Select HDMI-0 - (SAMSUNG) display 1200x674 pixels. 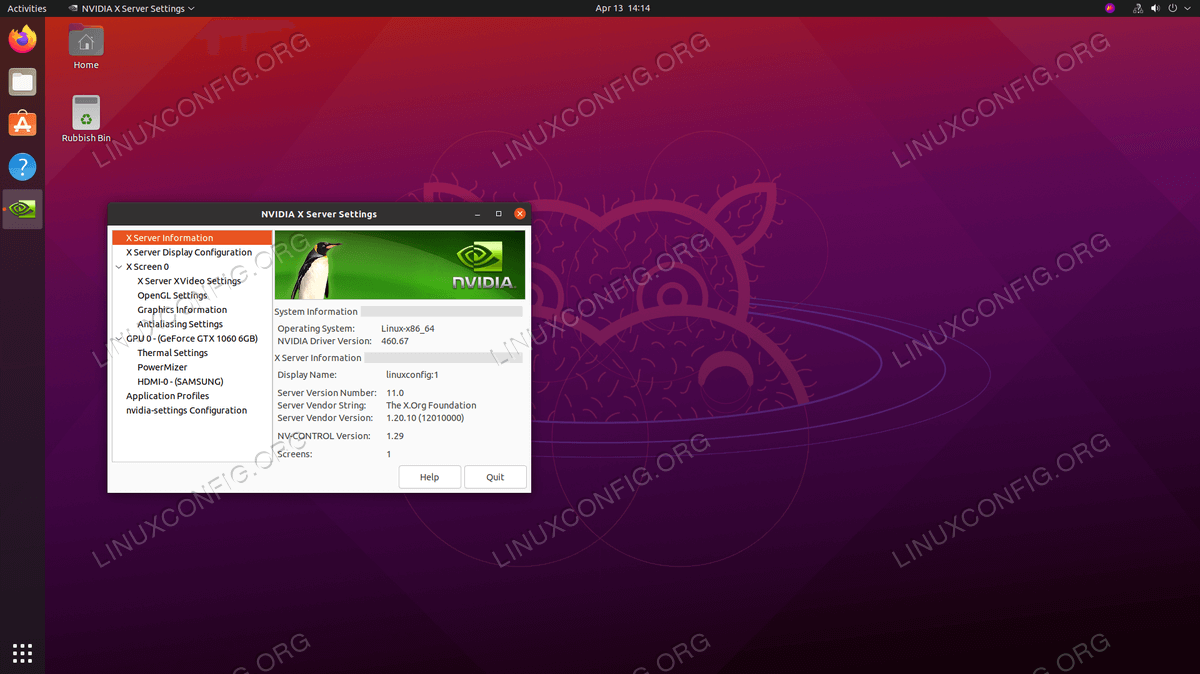[x=180, y=382]
